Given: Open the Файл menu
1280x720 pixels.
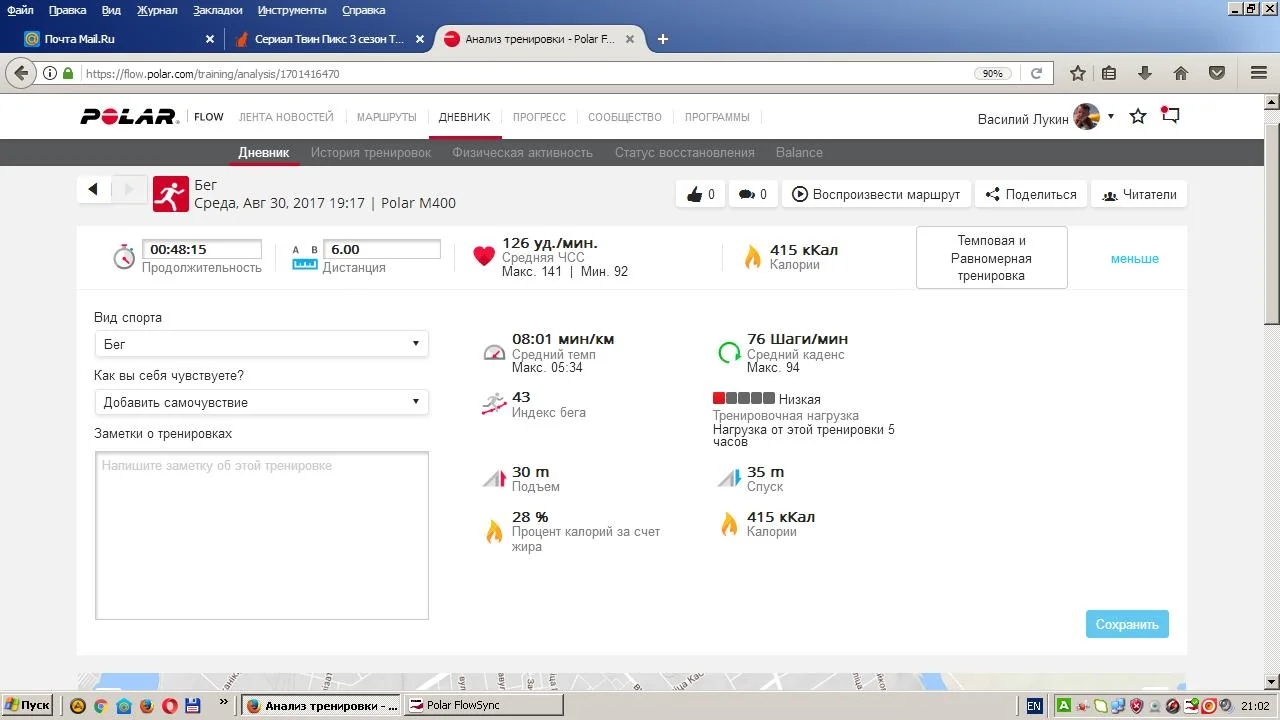Looking at the screenshot, I should 20,10.
